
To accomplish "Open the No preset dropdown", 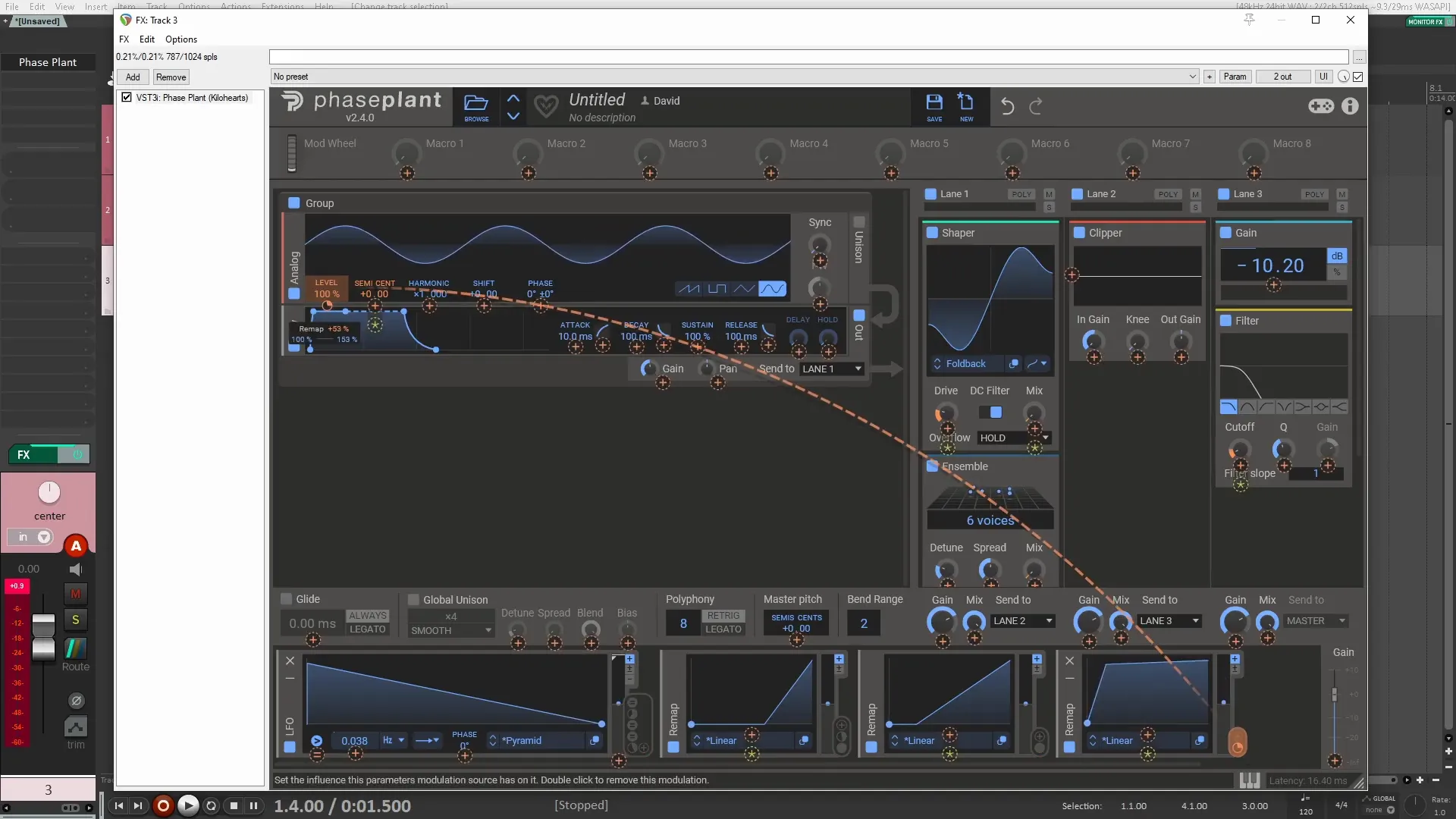I will tap(735, 77).
